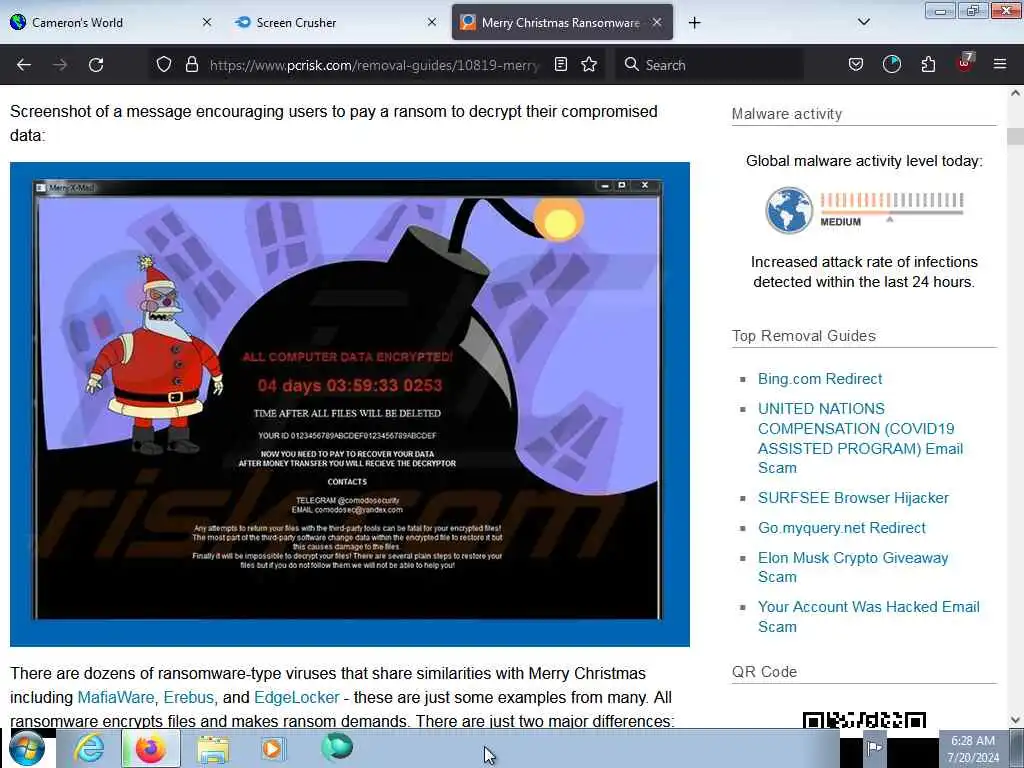Click the scrollbar up arrow

tap(1015, 93)
